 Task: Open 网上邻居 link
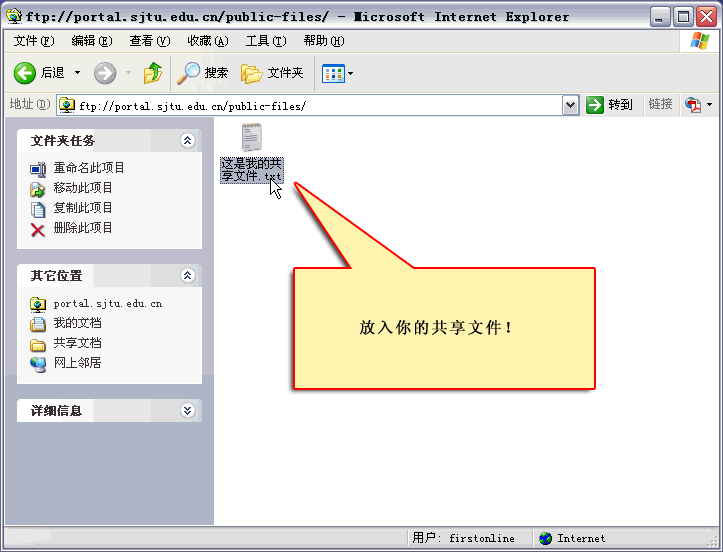pyautogui.click(x=77, y=362)
